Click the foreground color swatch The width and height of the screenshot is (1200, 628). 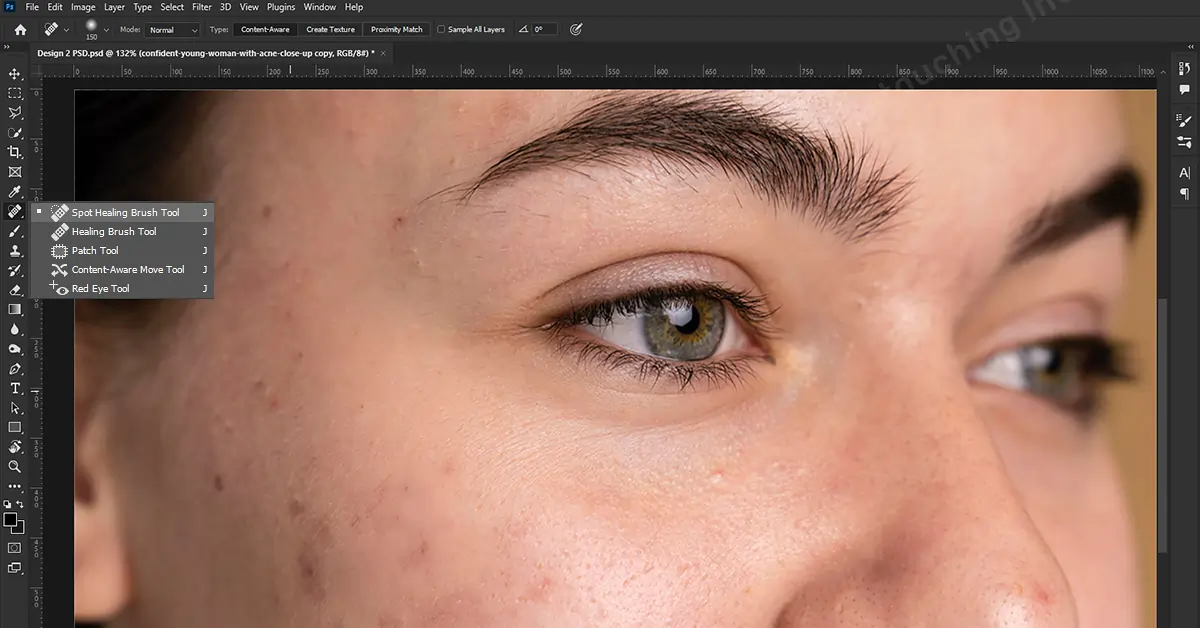(11, 520)
